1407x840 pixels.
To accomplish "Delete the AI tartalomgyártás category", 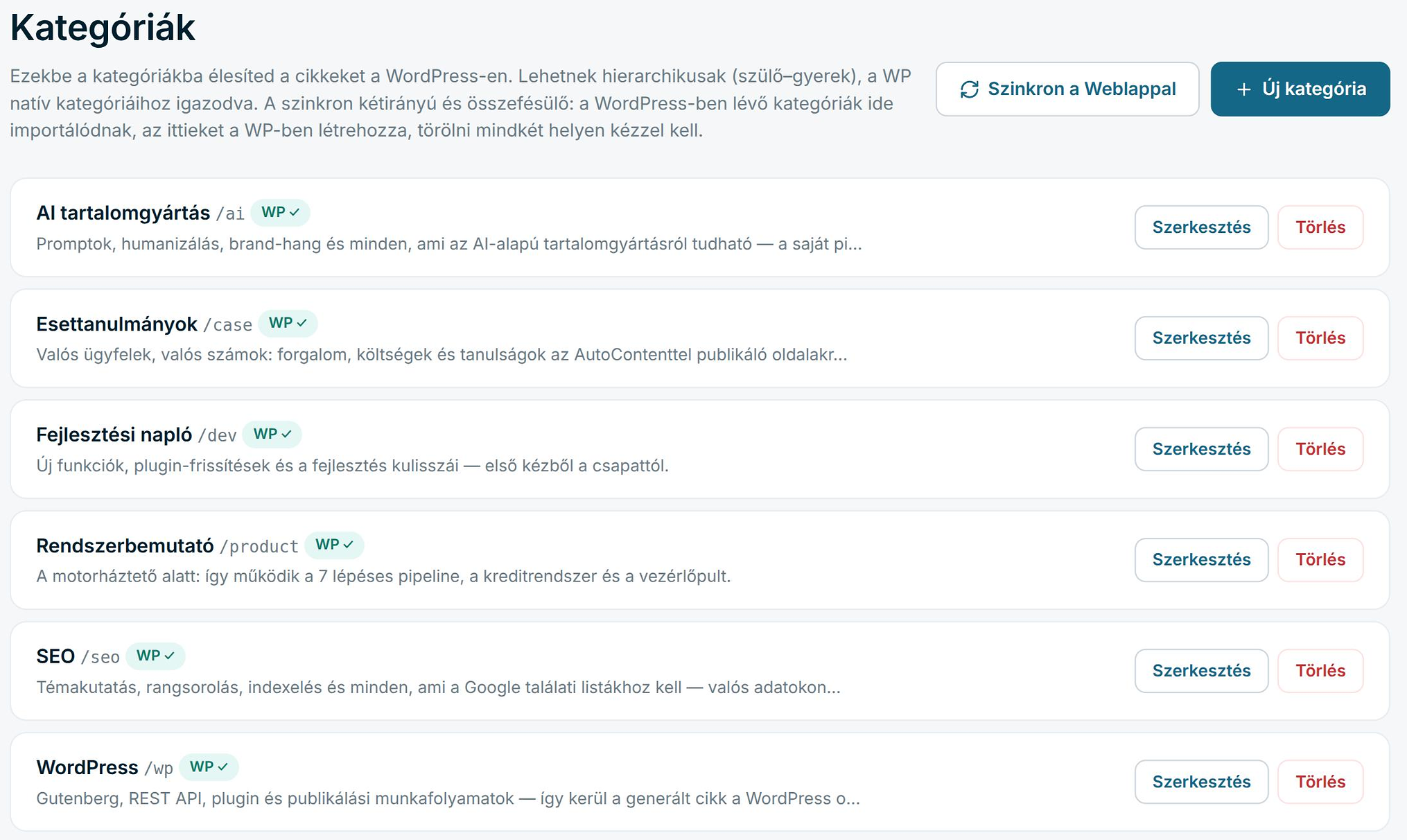I will pyautogui.click(x=1320, y=227).
